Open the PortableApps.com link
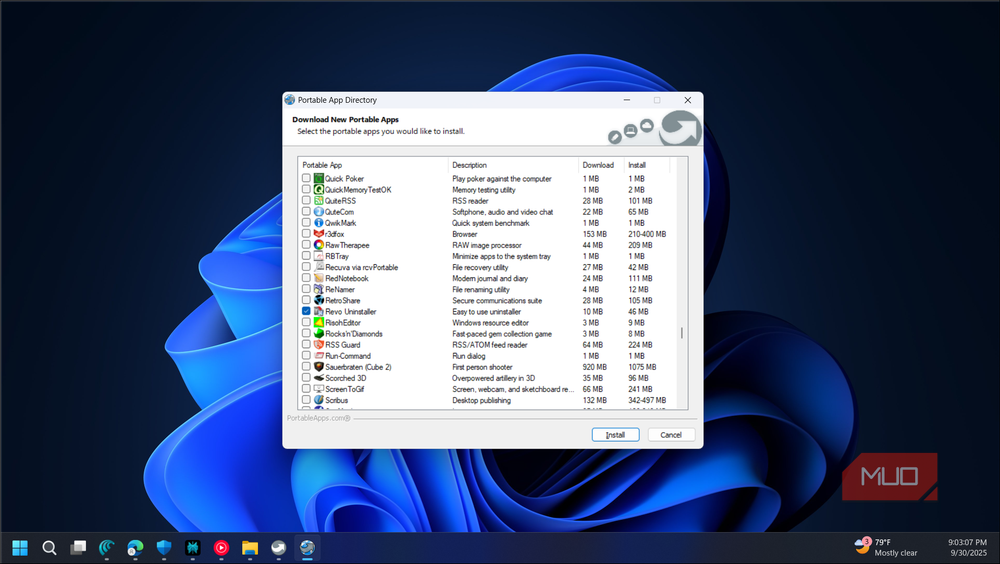The width and height of the screenshot is (1000, 564). pos(318,419)
